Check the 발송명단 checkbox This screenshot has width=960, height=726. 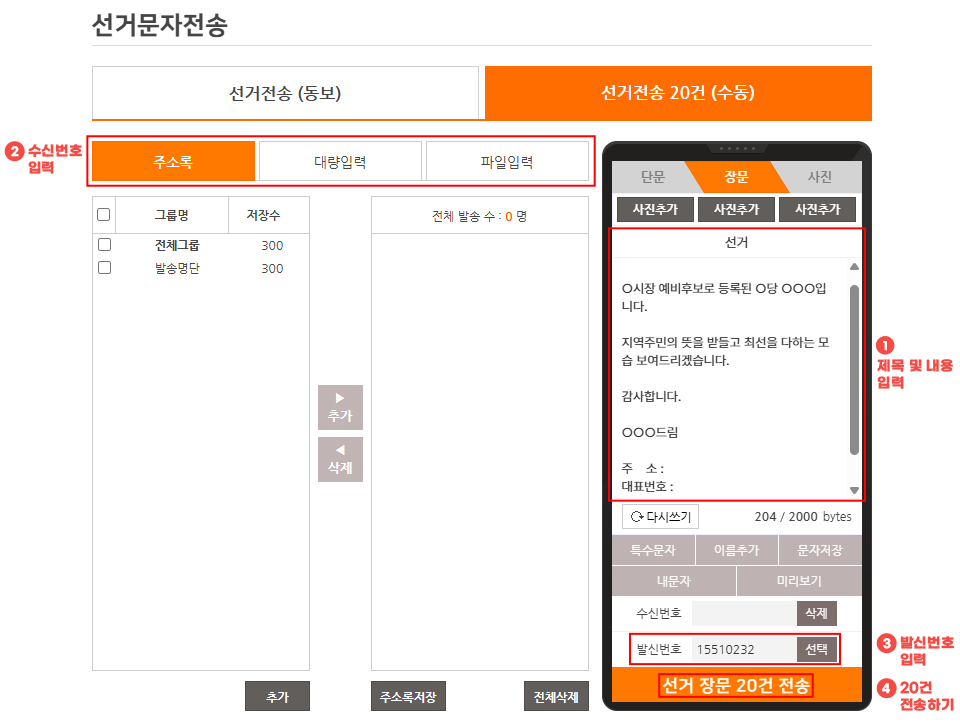point(104,268)
